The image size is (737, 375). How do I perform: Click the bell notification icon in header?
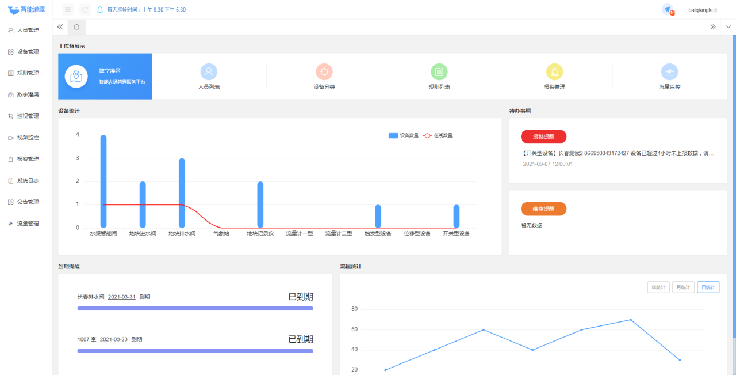click(100, 9)
